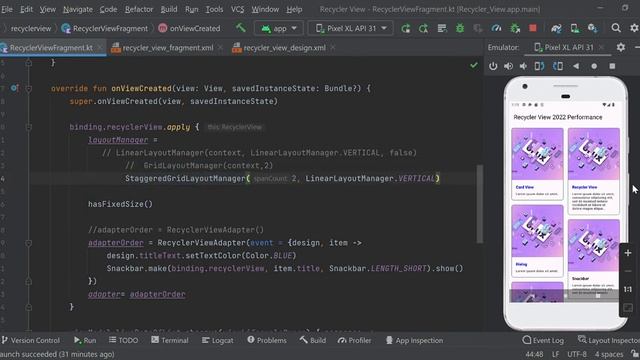Click the Card View card in emulator
This screenshot has width=640, height=360.
click(537, 164)
